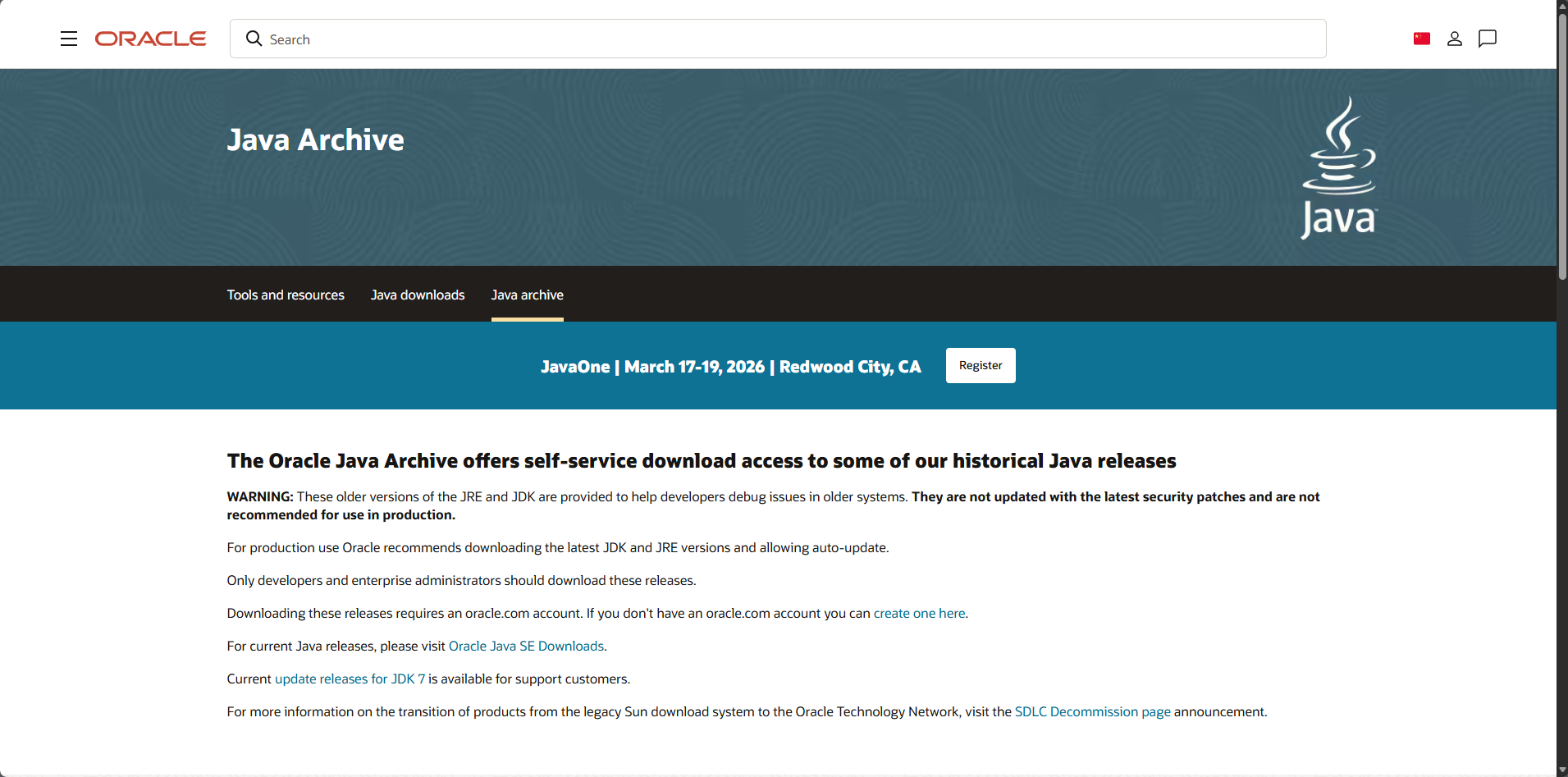Switch to Java downloads tab

(x=418, y=295)
